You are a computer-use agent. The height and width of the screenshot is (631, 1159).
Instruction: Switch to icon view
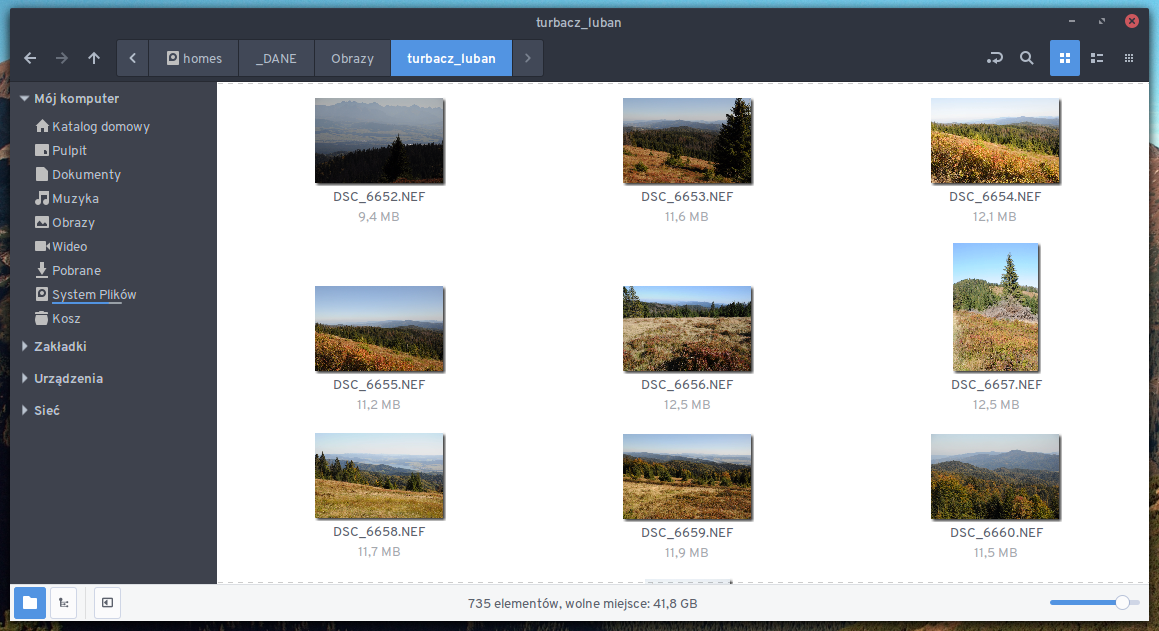click(x=1065, y=58)
